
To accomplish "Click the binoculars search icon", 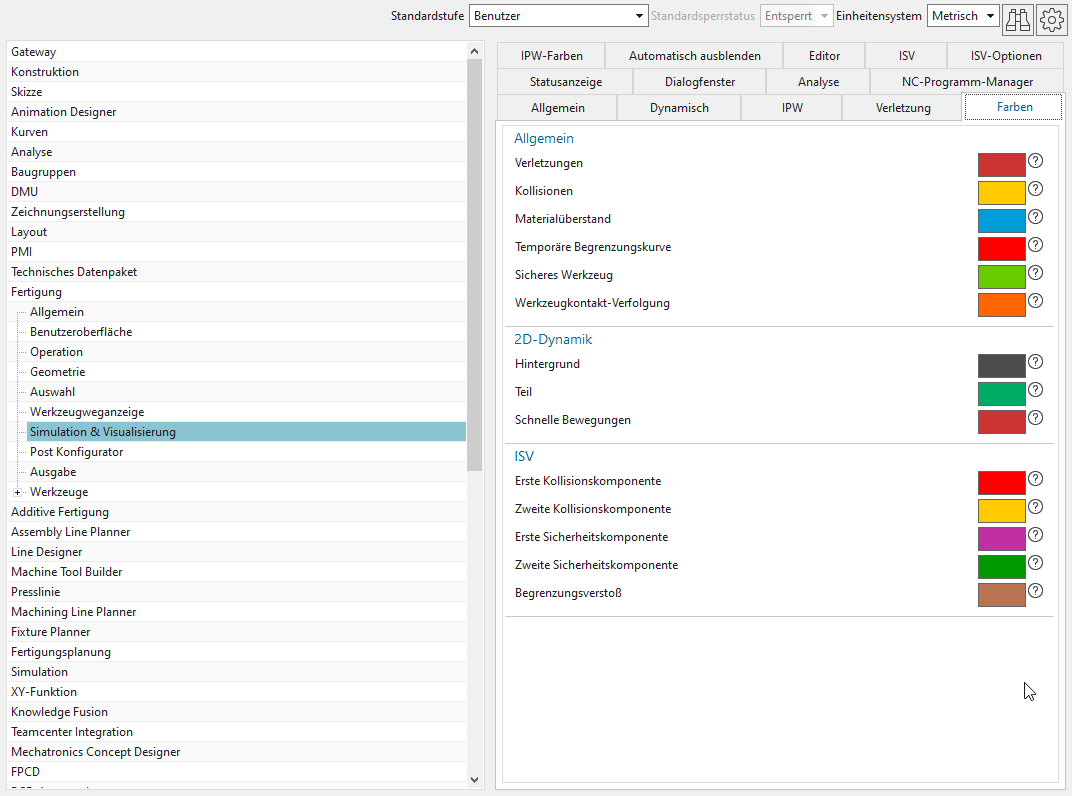I will pyautogui.click(x=1017, y=19).
